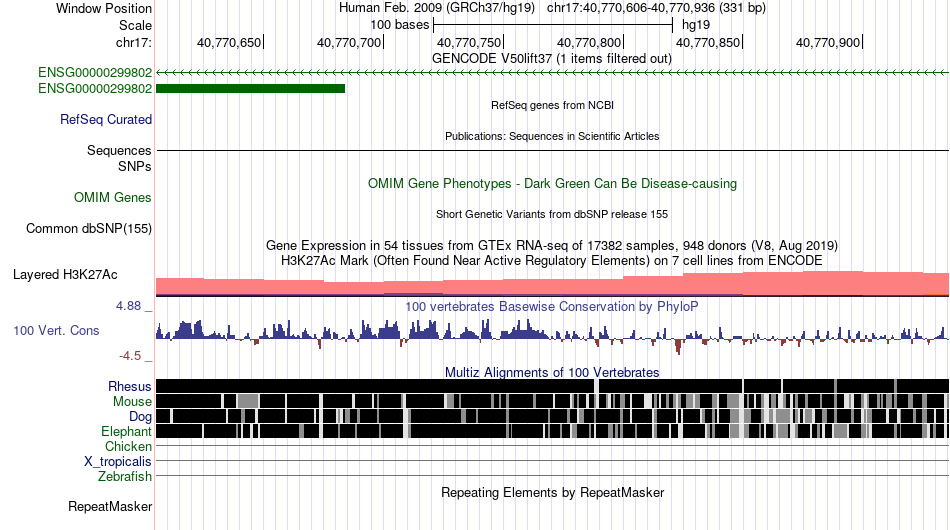The height and width of the screenshot is (530, 950).
Task: Click the 40,770,750 ruler coordinate
Action: click(469, 42)
